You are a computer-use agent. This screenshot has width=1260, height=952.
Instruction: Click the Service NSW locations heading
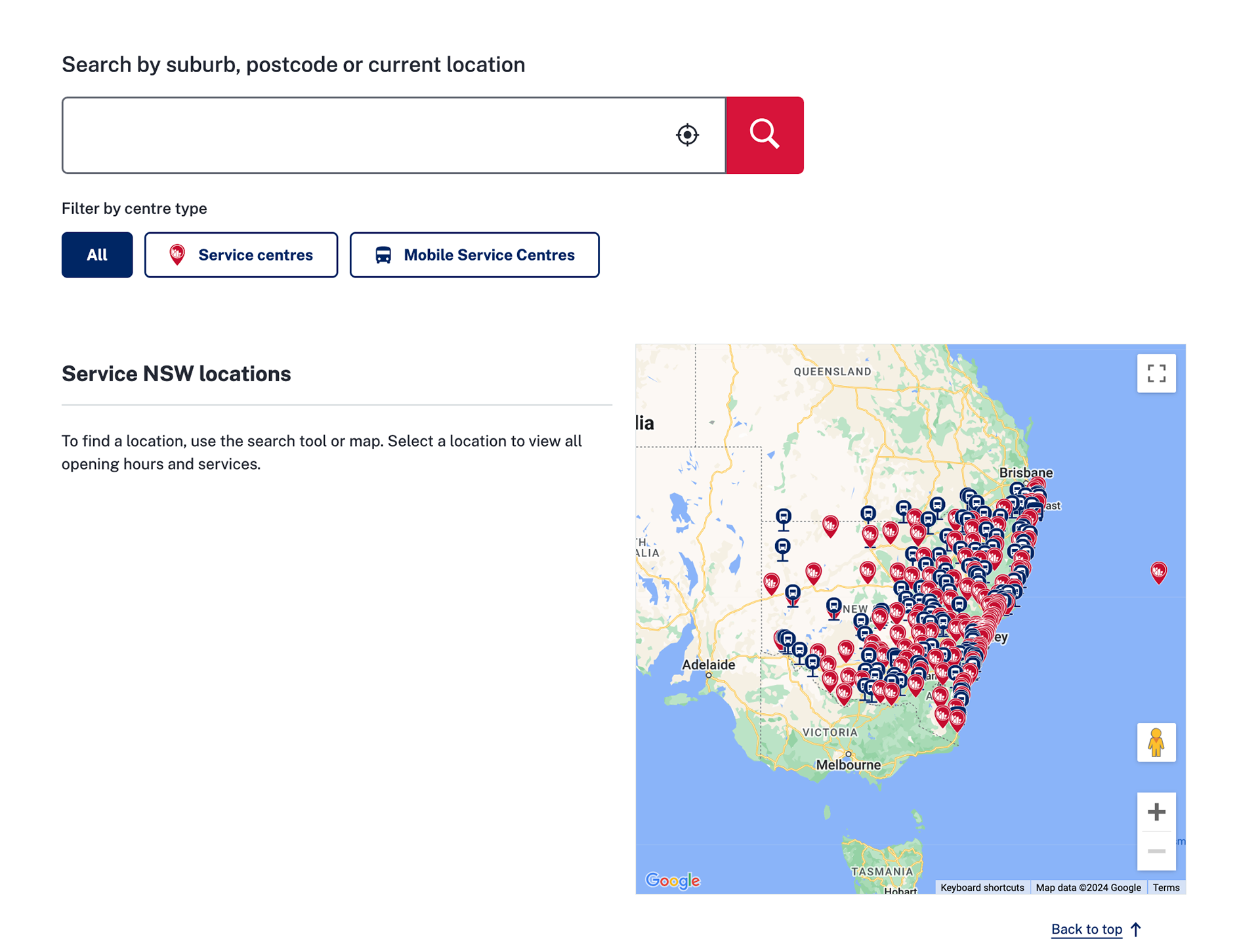point(176,374)
